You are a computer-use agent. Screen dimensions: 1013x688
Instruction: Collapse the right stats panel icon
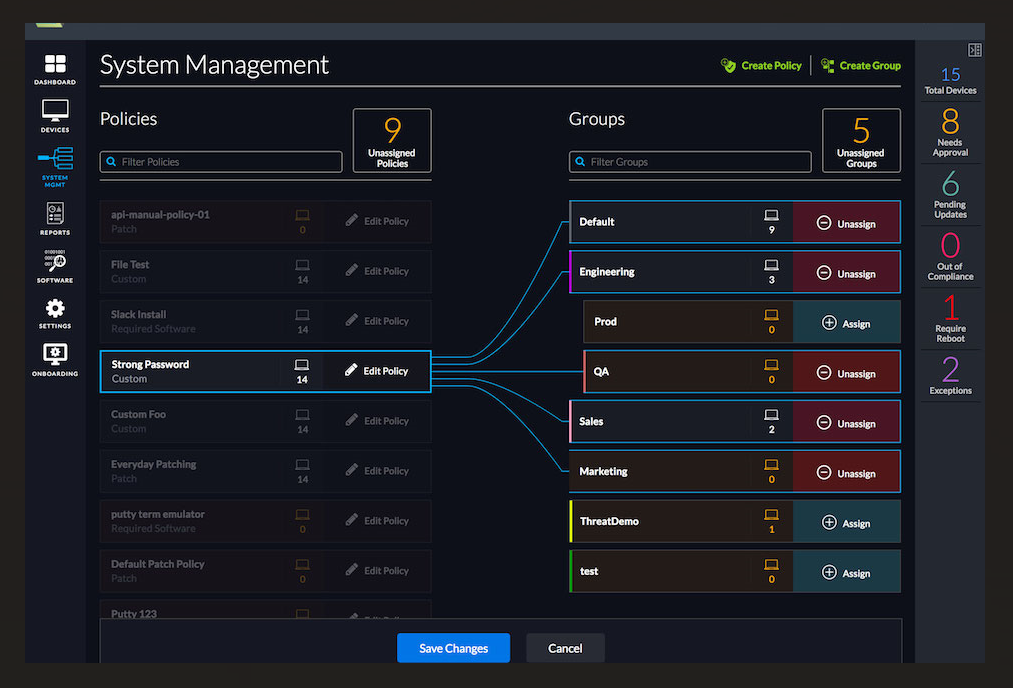974,50
